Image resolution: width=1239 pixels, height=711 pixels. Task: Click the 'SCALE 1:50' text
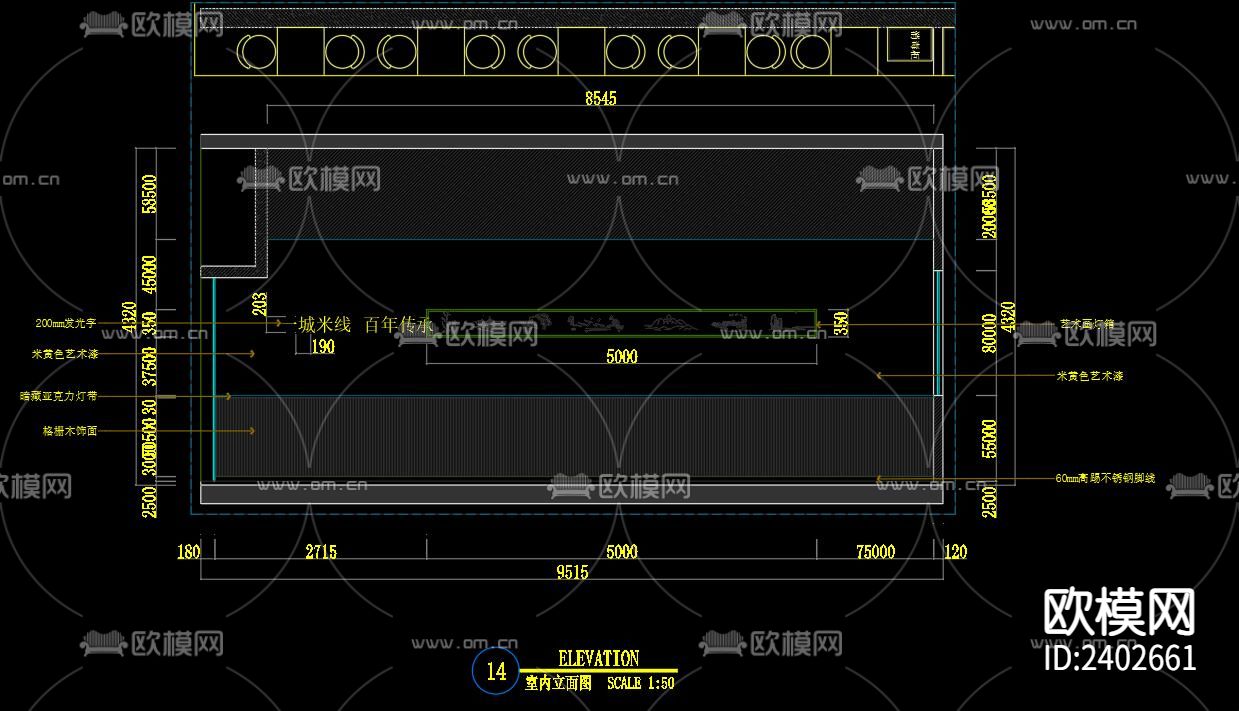click(x=641, y=684)
